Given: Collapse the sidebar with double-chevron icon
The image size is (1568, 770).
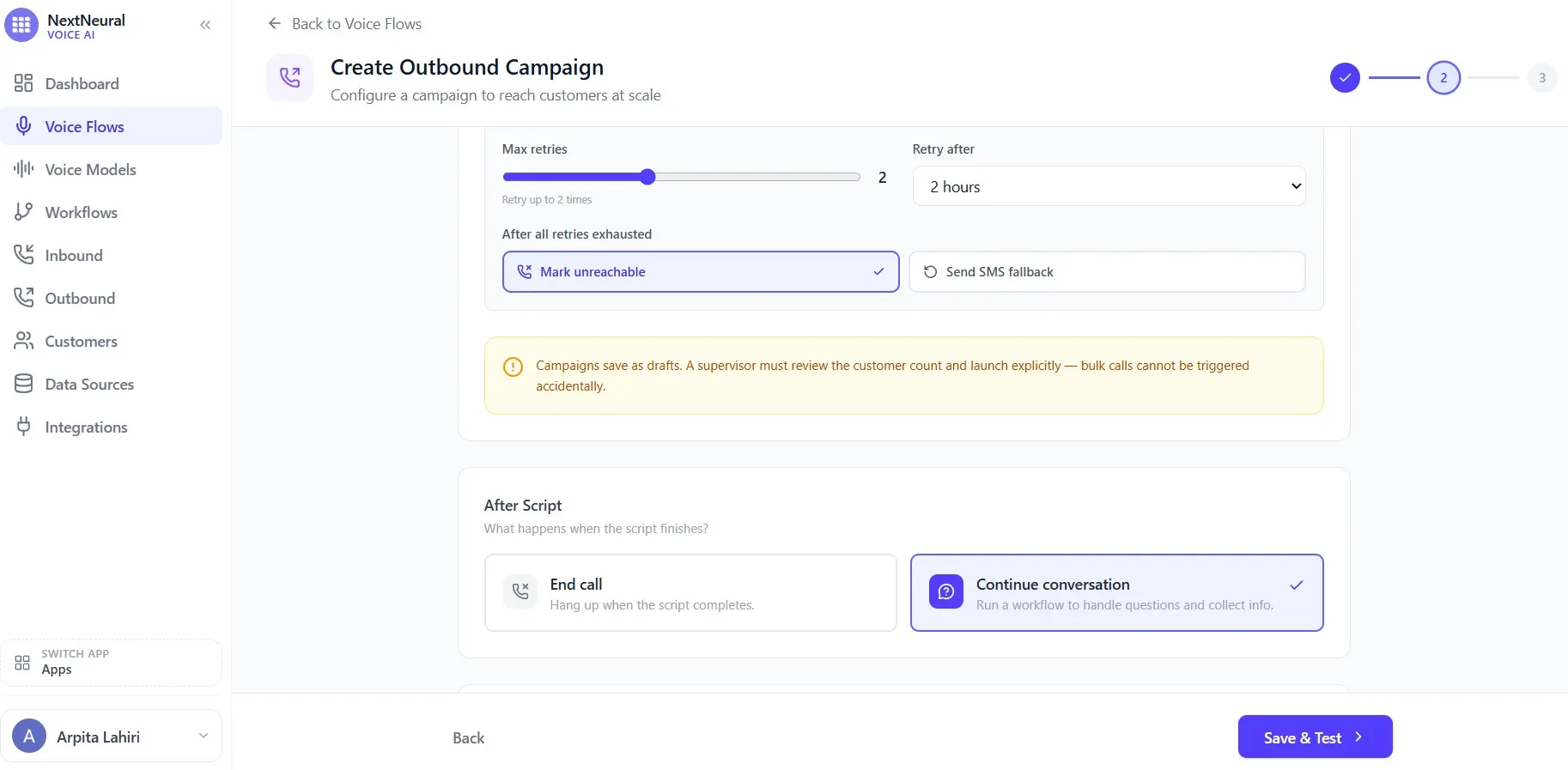Looking at the screenshot, I should point(205,25).
